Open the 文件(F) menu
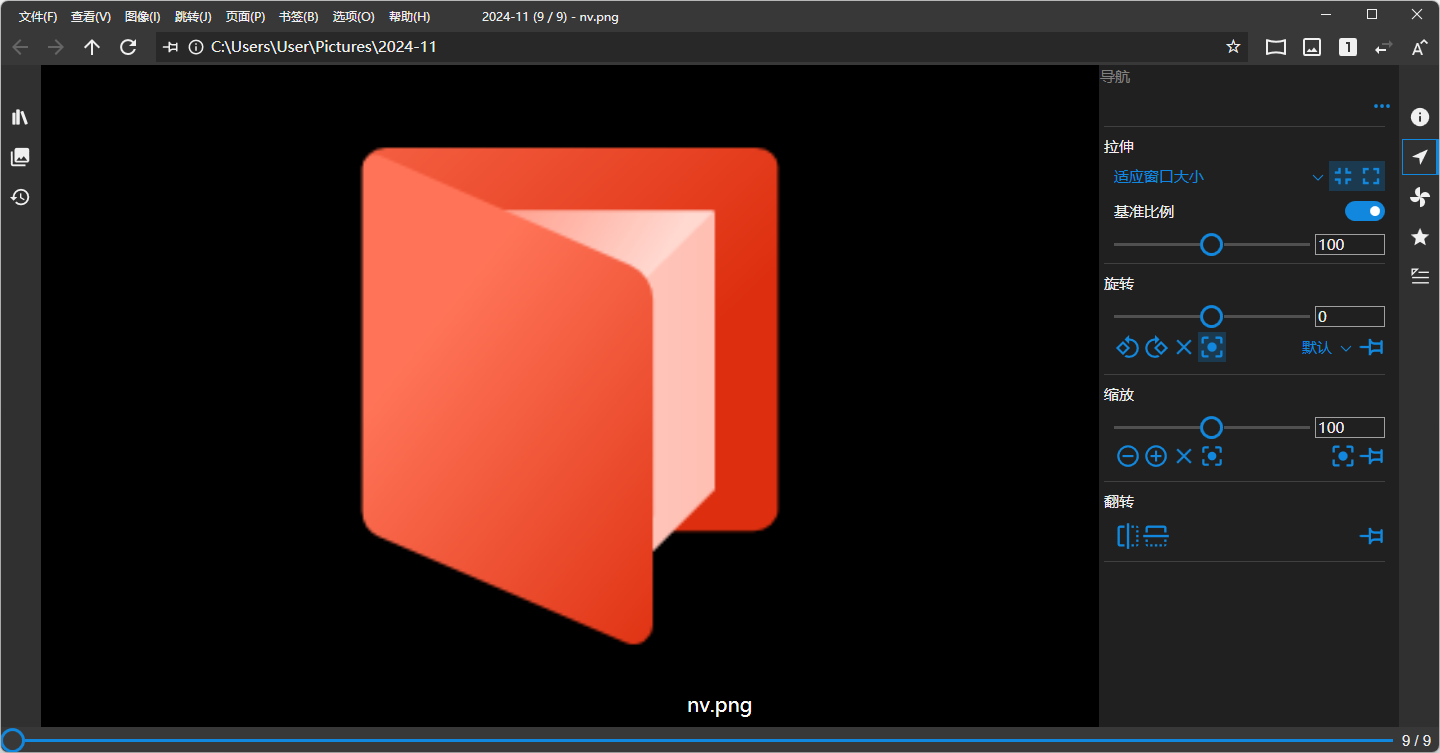The width and height of the screenshot is (1440, 753). [x=38, y=17]
